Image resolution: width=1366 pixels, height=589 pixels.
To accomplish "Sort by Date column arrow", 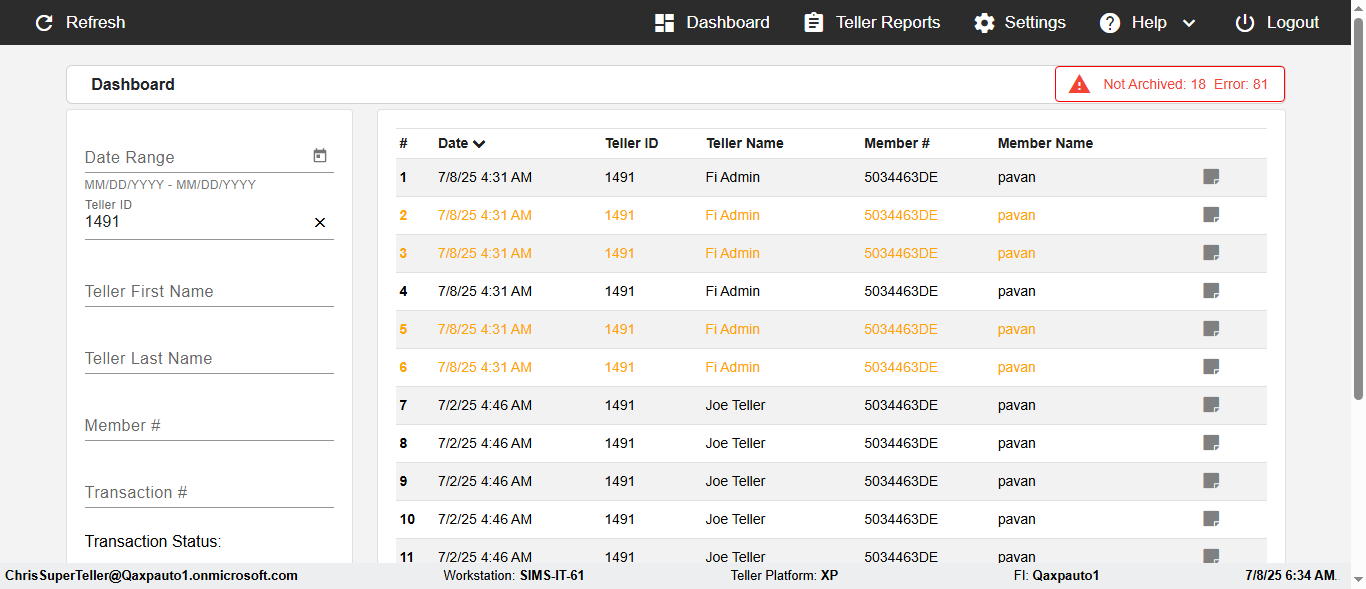I will (x=480, y=144).
